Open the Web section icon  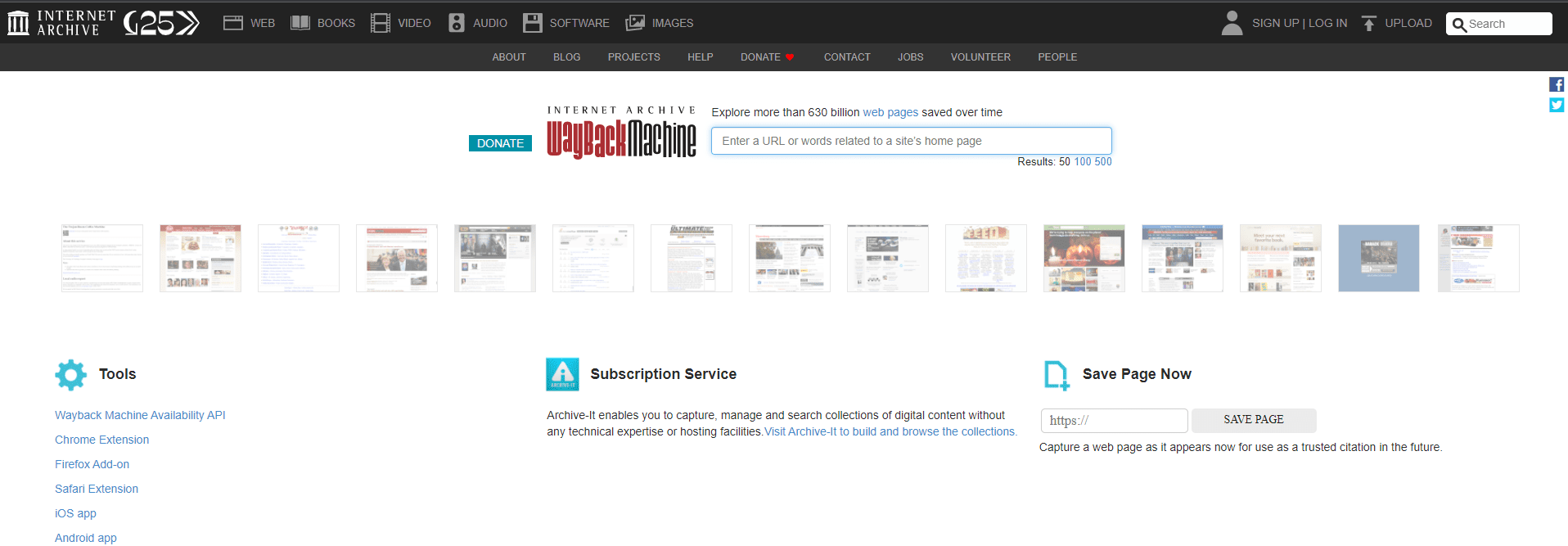(233, 23)
